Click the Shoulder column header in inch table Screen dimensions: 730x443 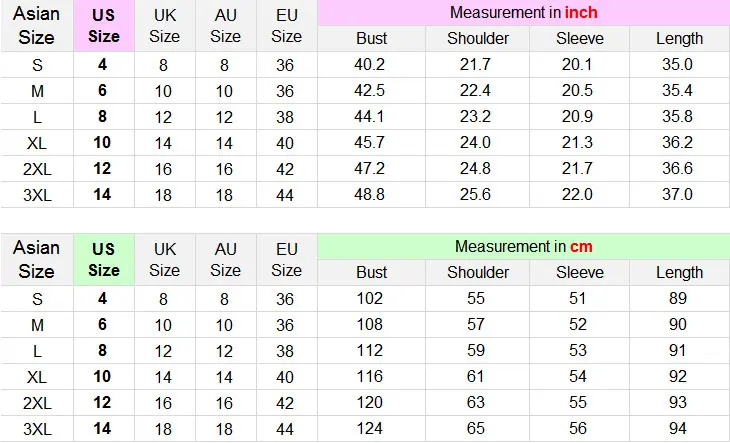coord(478,38)
